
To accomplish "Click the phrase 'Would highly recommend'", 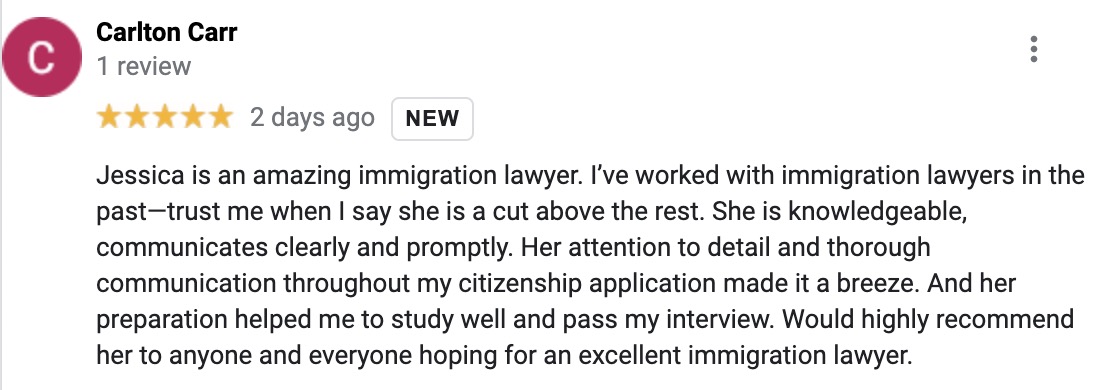I will (x=928, y=320).
